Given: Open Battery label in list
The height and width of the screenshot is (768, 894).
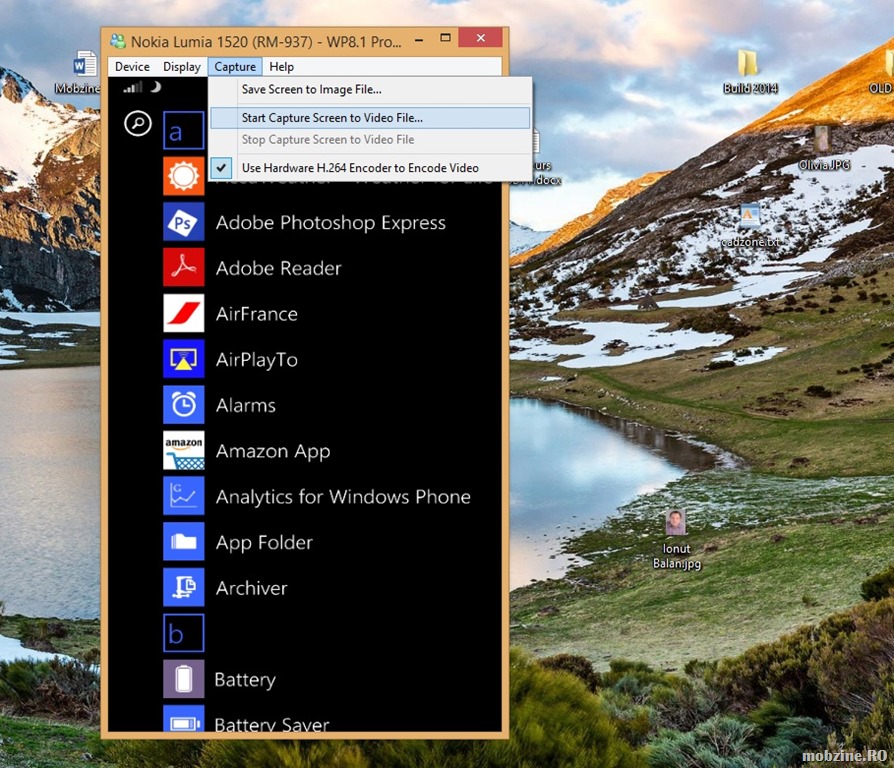Looking at the screenshot, I should click(245, 680).
